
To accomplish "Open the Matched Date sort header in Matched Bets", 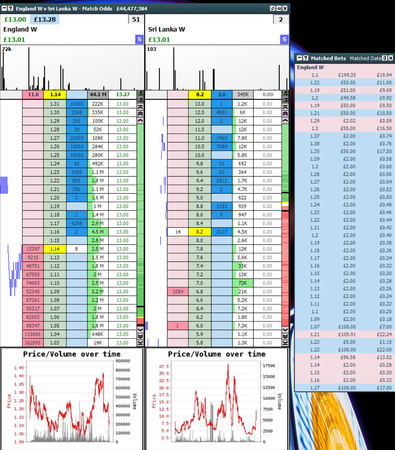I will click(365, 58).
